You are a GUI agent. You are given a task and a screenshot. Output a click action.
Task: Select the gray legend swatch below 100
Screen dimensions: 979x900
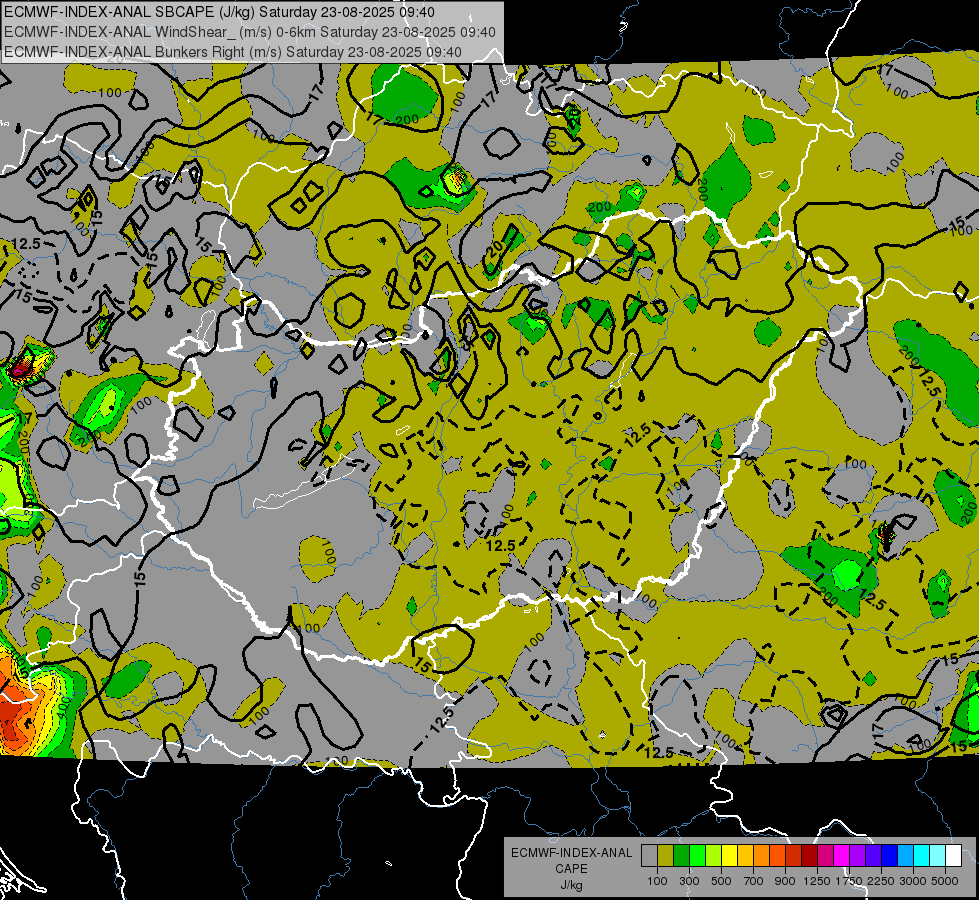tap(649, 856)
